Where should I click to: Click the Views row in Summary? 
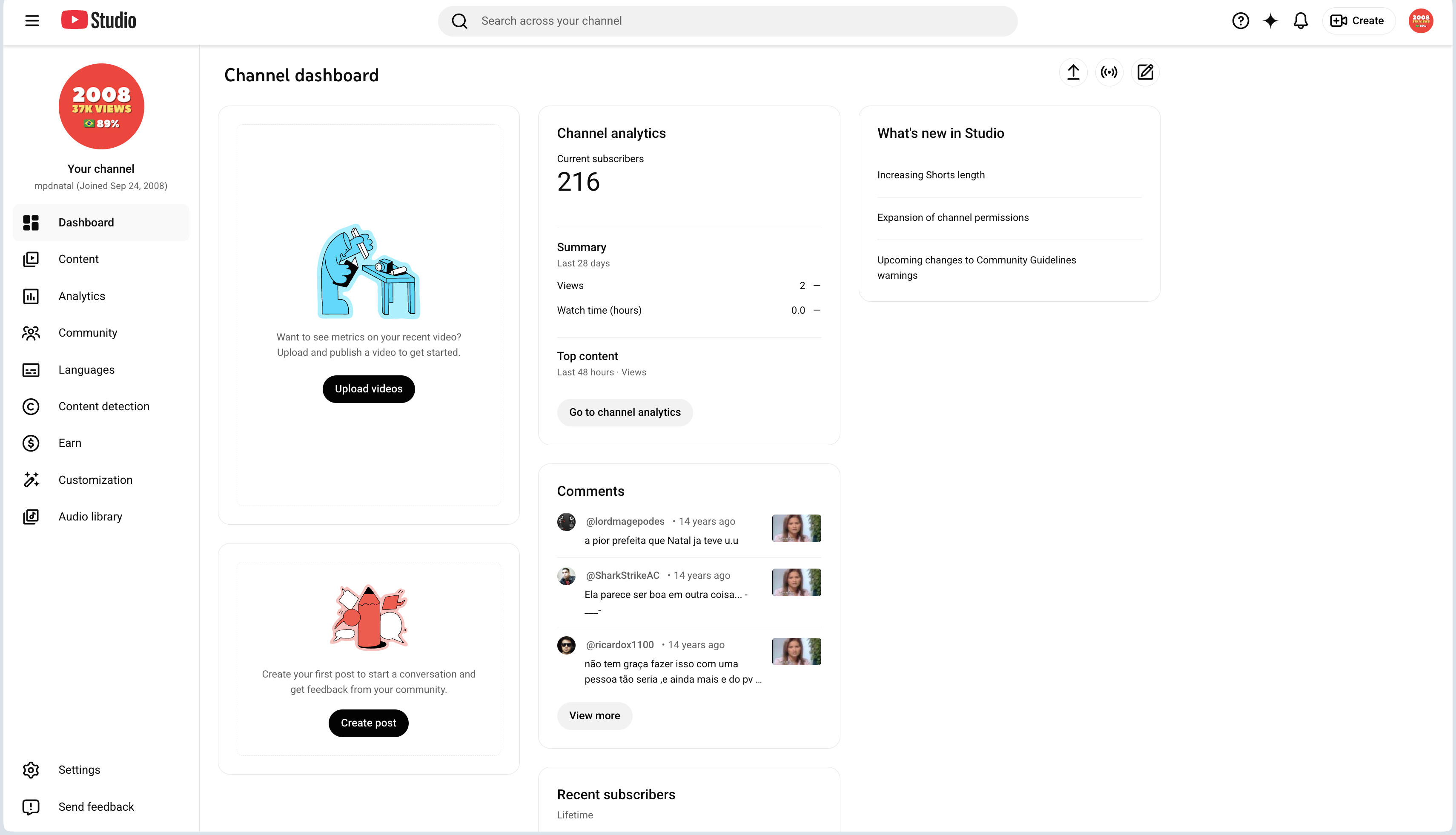pyautogui.click(x=688, y=286)
